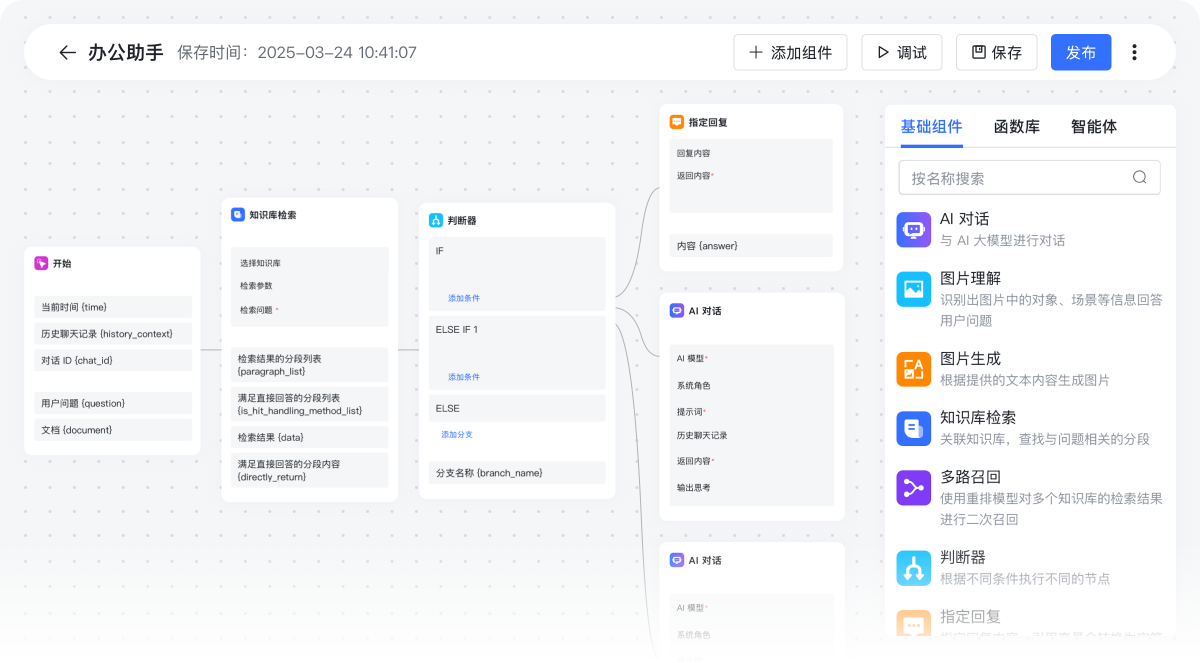The width and height of the screenshot is (1200, 663).
Task: Select the 图片理解 component icon
Action: click(x=913, y=289)
